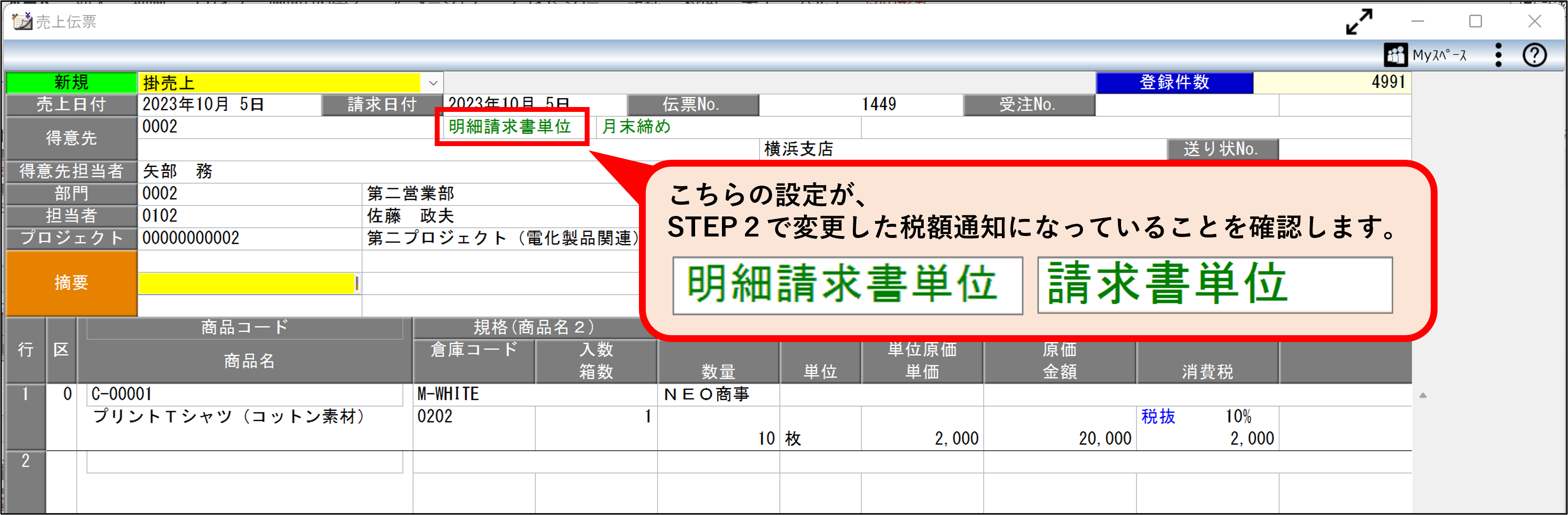
Task: Click the 請求日付 label
Action: (381, 105)
